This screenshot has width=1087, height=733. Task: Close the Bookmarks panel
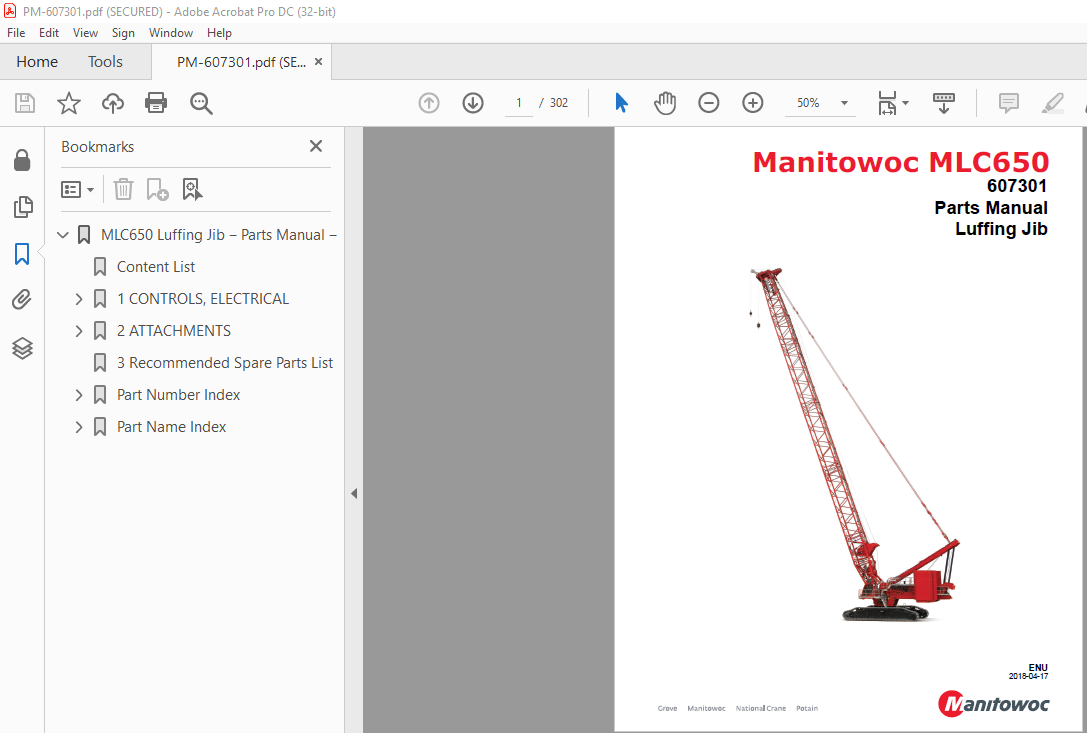(x=315, y=146)
